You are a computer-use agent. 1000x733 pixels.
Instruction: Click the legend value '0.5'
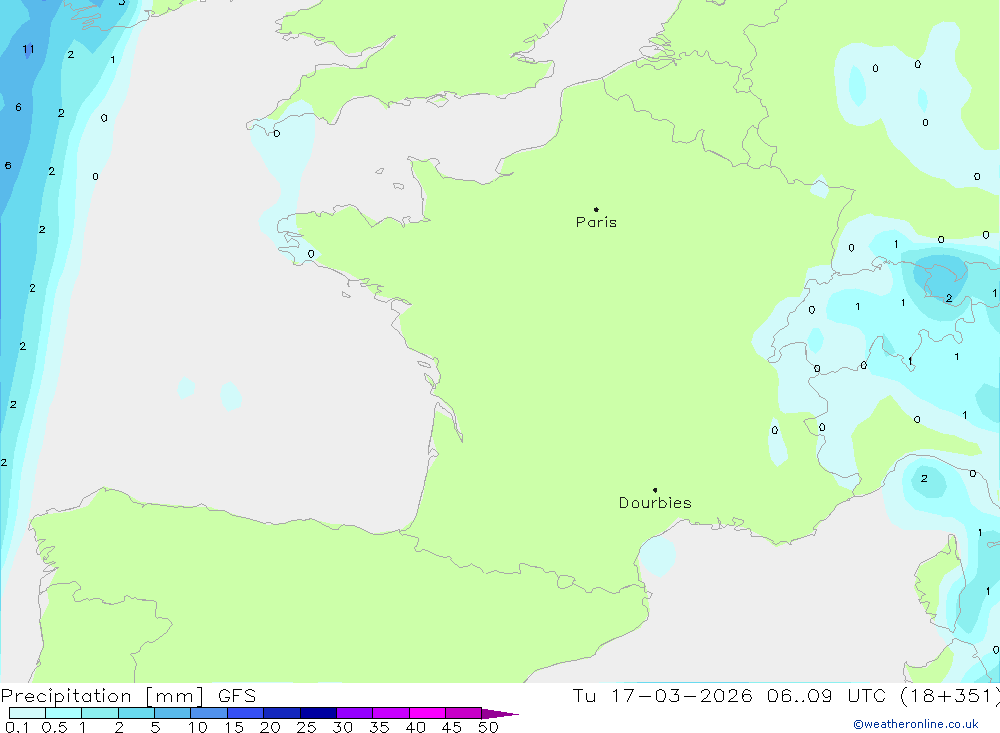pyautogui.click(x=54, y=727)
